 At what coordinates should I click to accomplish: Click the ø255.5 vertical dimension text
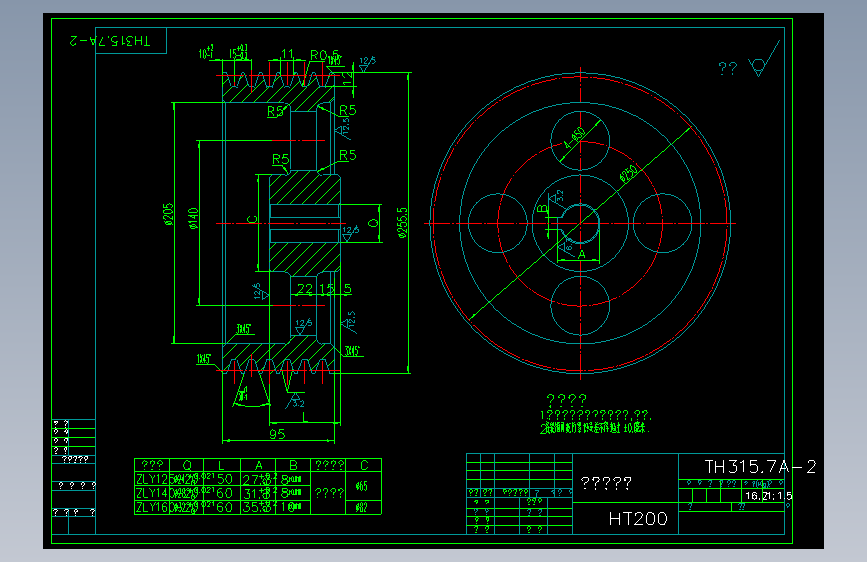point(403,223)
